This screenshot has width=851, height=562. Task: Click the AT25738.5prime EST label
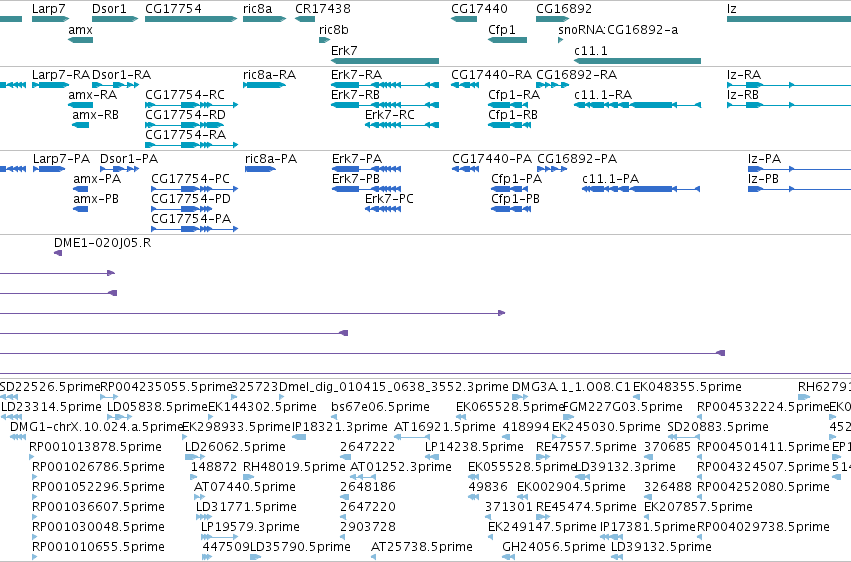(422, 546)
